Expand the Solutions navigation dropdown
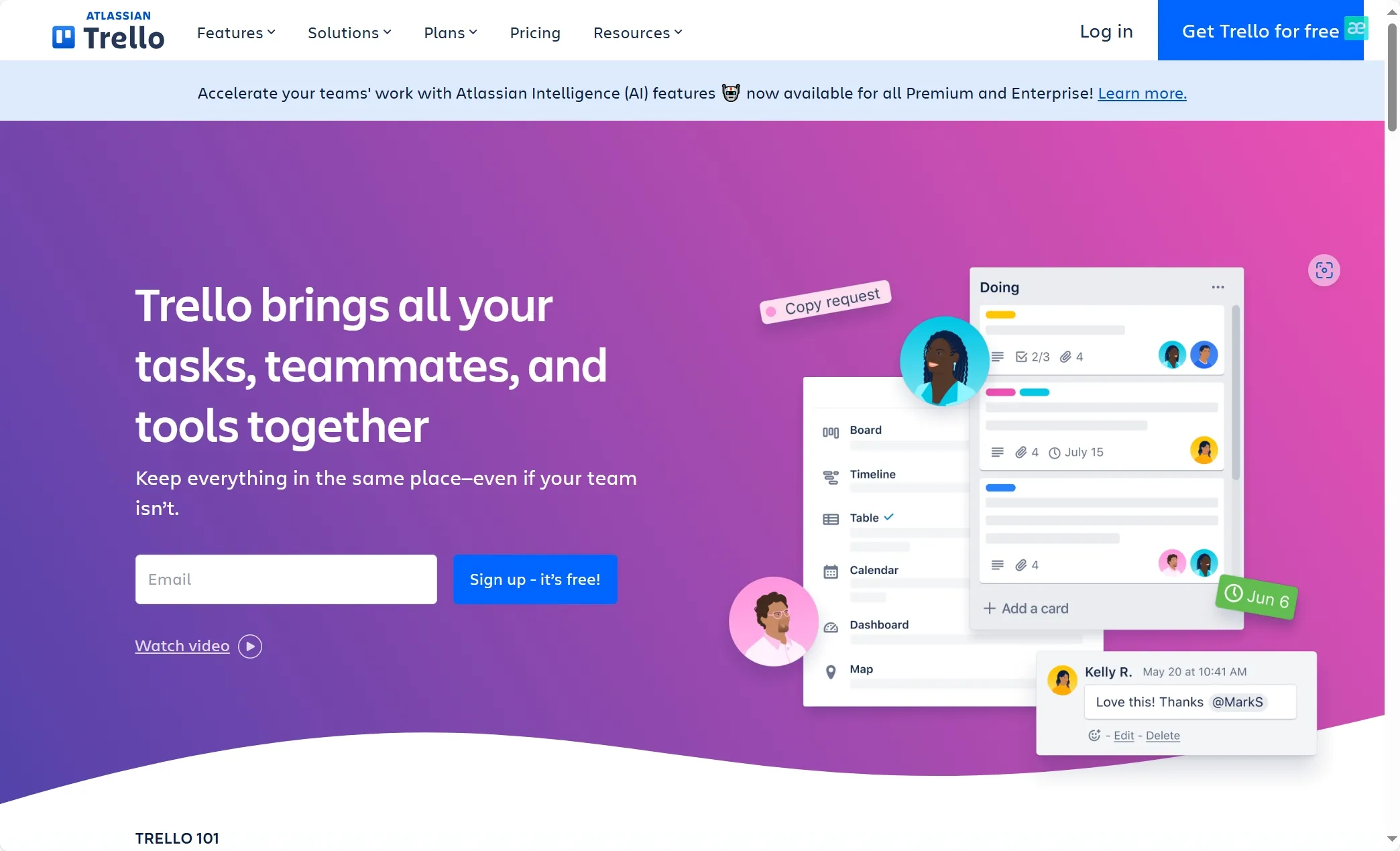 (x=349, y=32)
